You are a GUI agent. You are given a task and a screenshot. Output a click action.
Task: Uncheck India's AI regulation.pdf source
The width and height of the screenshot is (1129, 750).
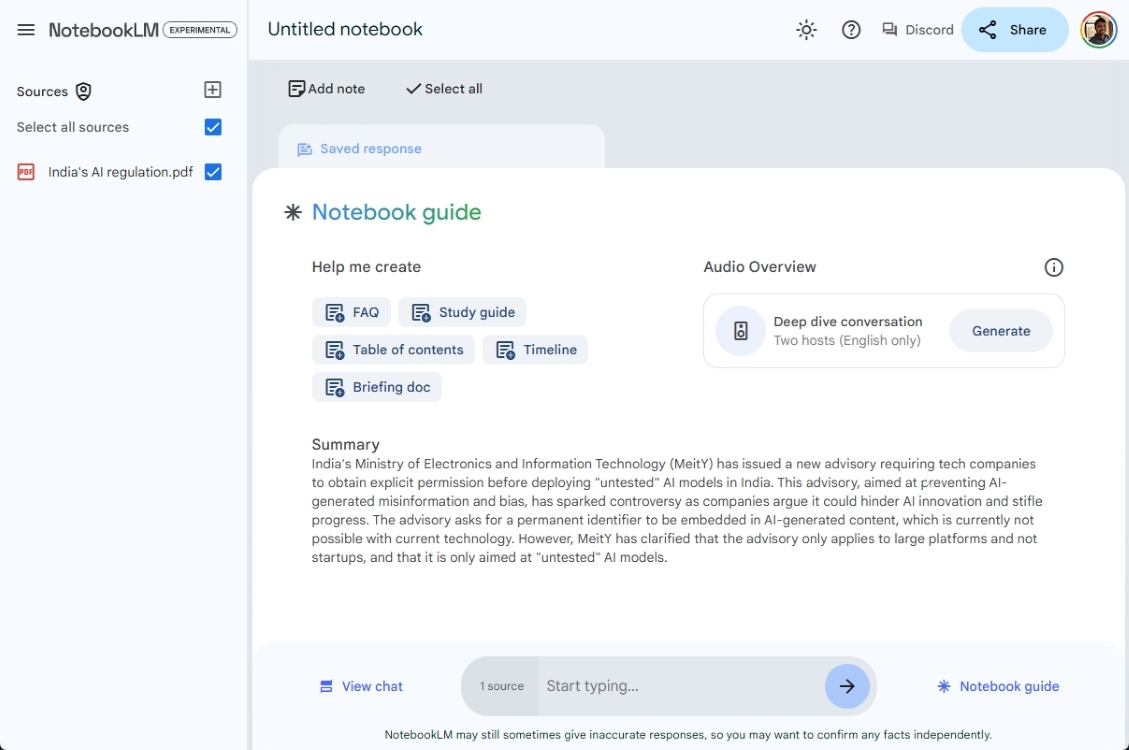point(212,171)
